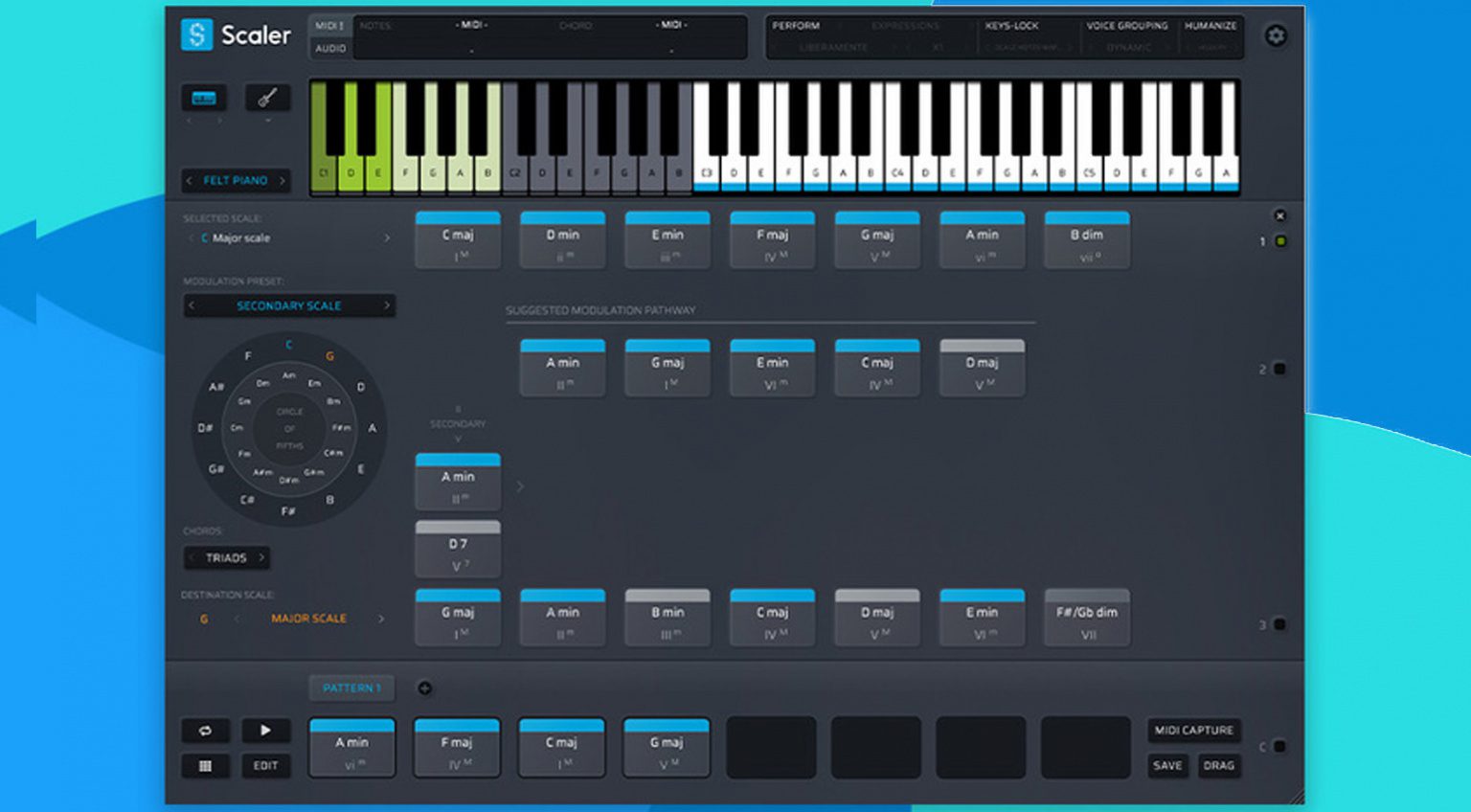This screenshot has width=1471, height=812.
Task: Open the settings gear icon
Action: click(x=1276, y=36)
